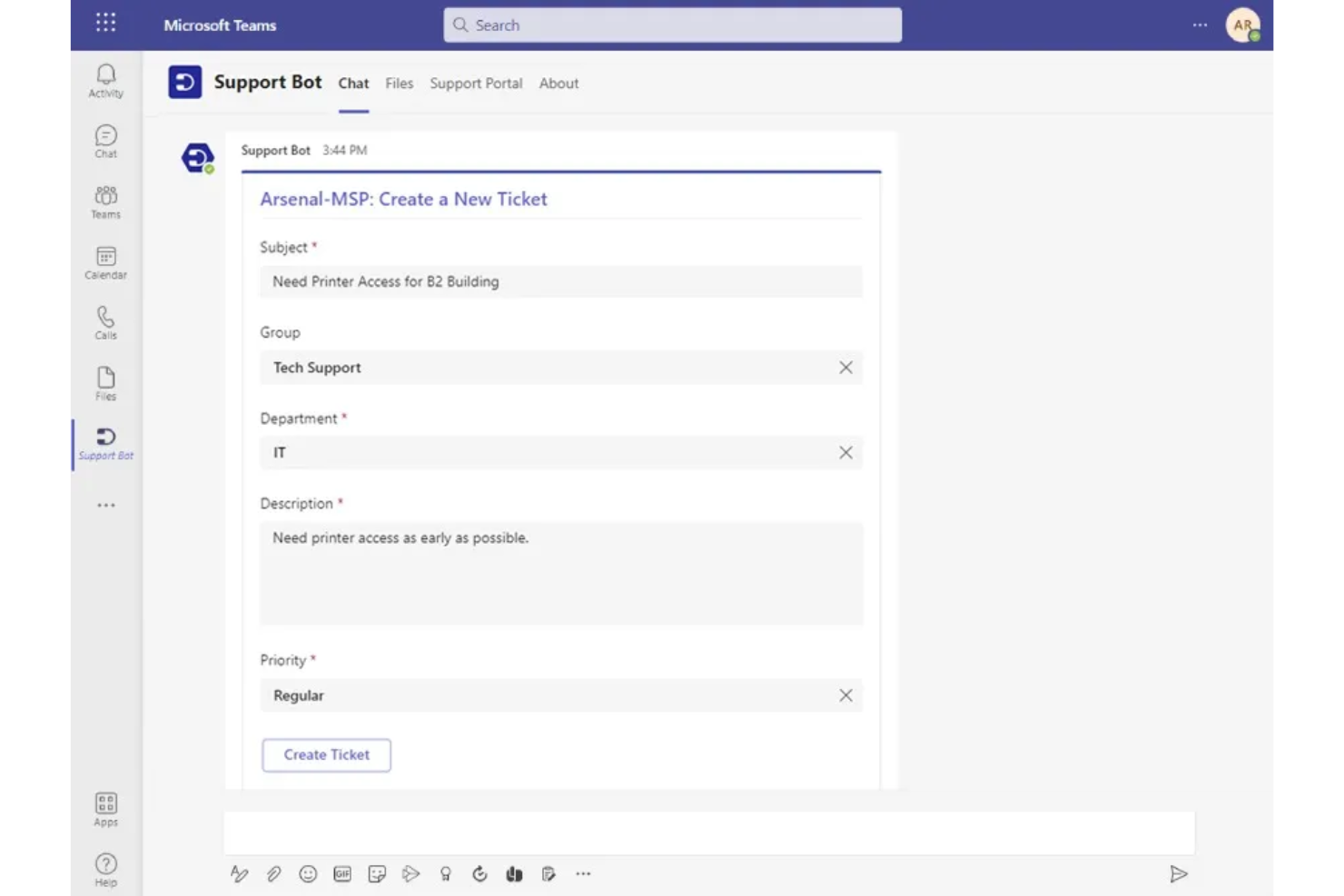This screenshot has height=896, width=1344.
Task: Send a Praise badge
Action: [x=445, y=873]
